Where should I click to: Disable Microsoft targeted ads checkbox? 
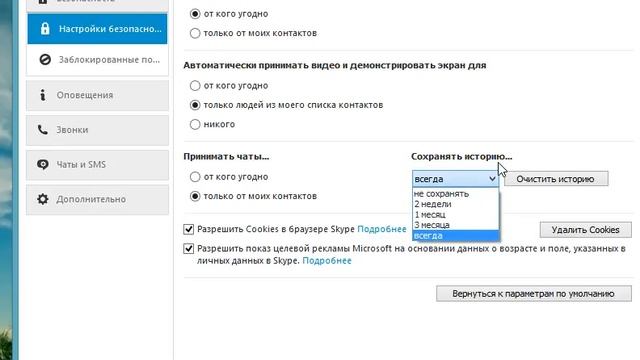click(x=189, y=249)
